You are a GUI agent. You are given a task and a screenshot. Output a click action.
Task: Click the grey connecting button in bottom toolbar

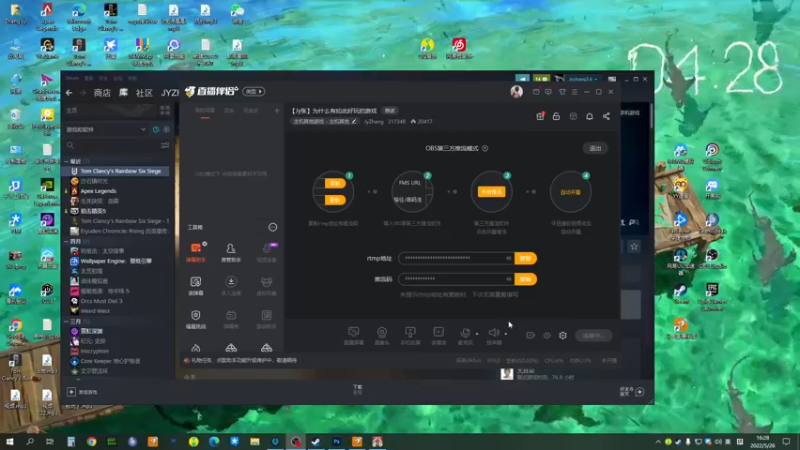pyautogui.click(x=593, y=335)
